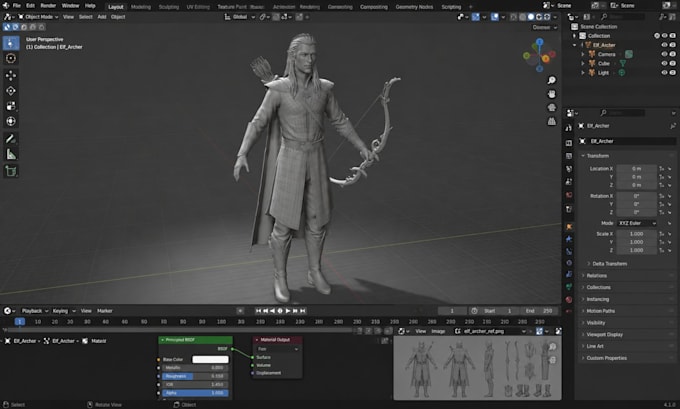
Task: Click the Base Color white swatch
Action: [210, 359]
